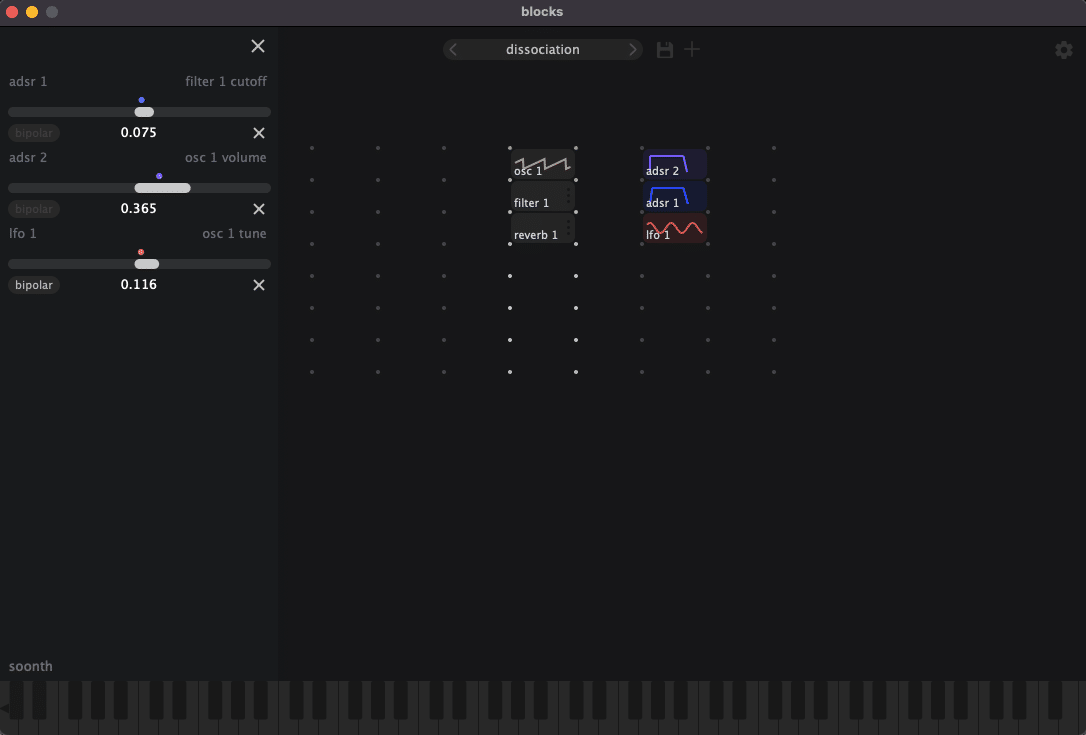Select the reverb 1 block

[x=543, y=228]
